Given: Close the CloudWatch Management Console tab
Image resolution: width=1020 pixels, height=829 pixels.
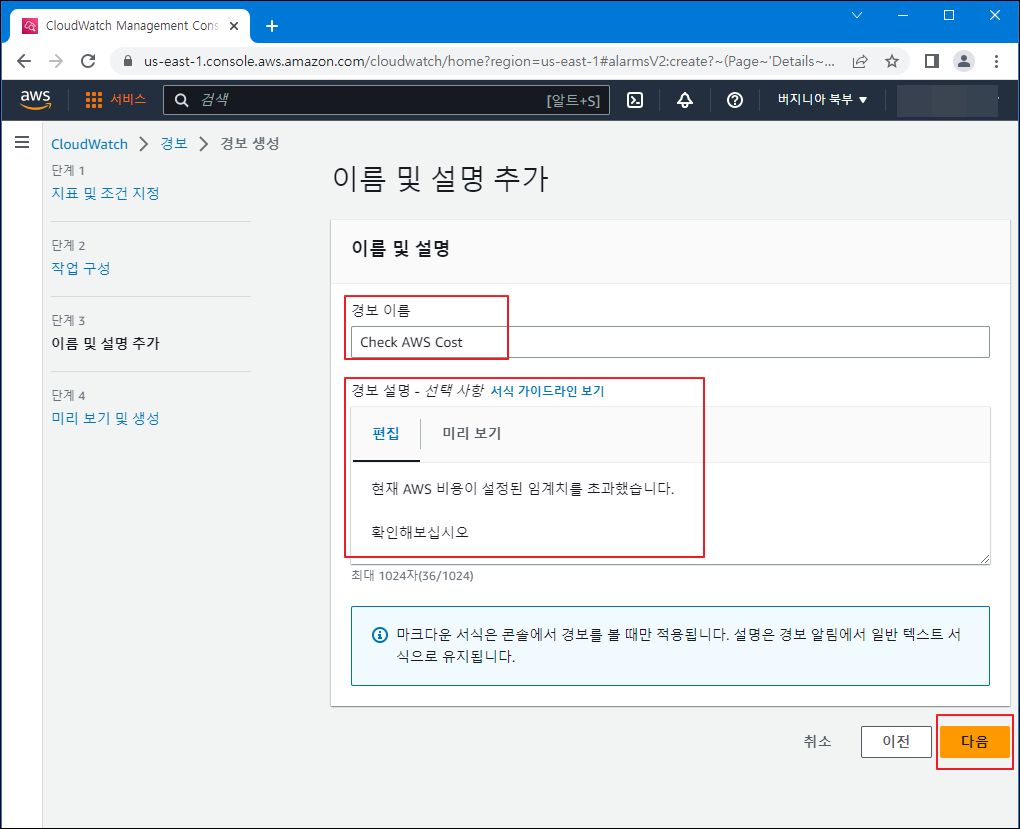Looking at the screenshot, I should (x=234, y=26).
